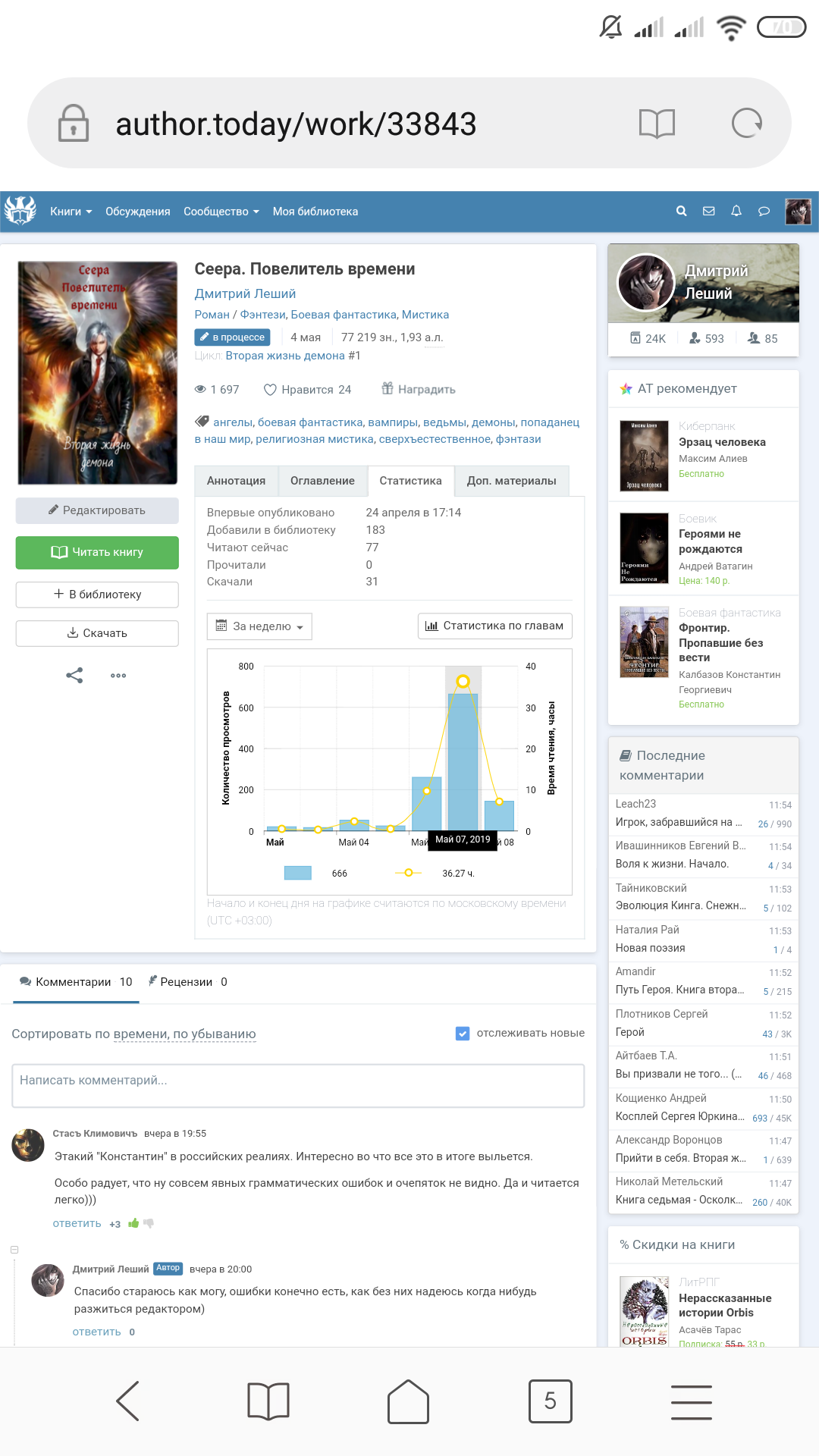This screenshot has width=819, height=1456.
Task: Click the Нравится heart to like book
Action: [x=270, y=390]
